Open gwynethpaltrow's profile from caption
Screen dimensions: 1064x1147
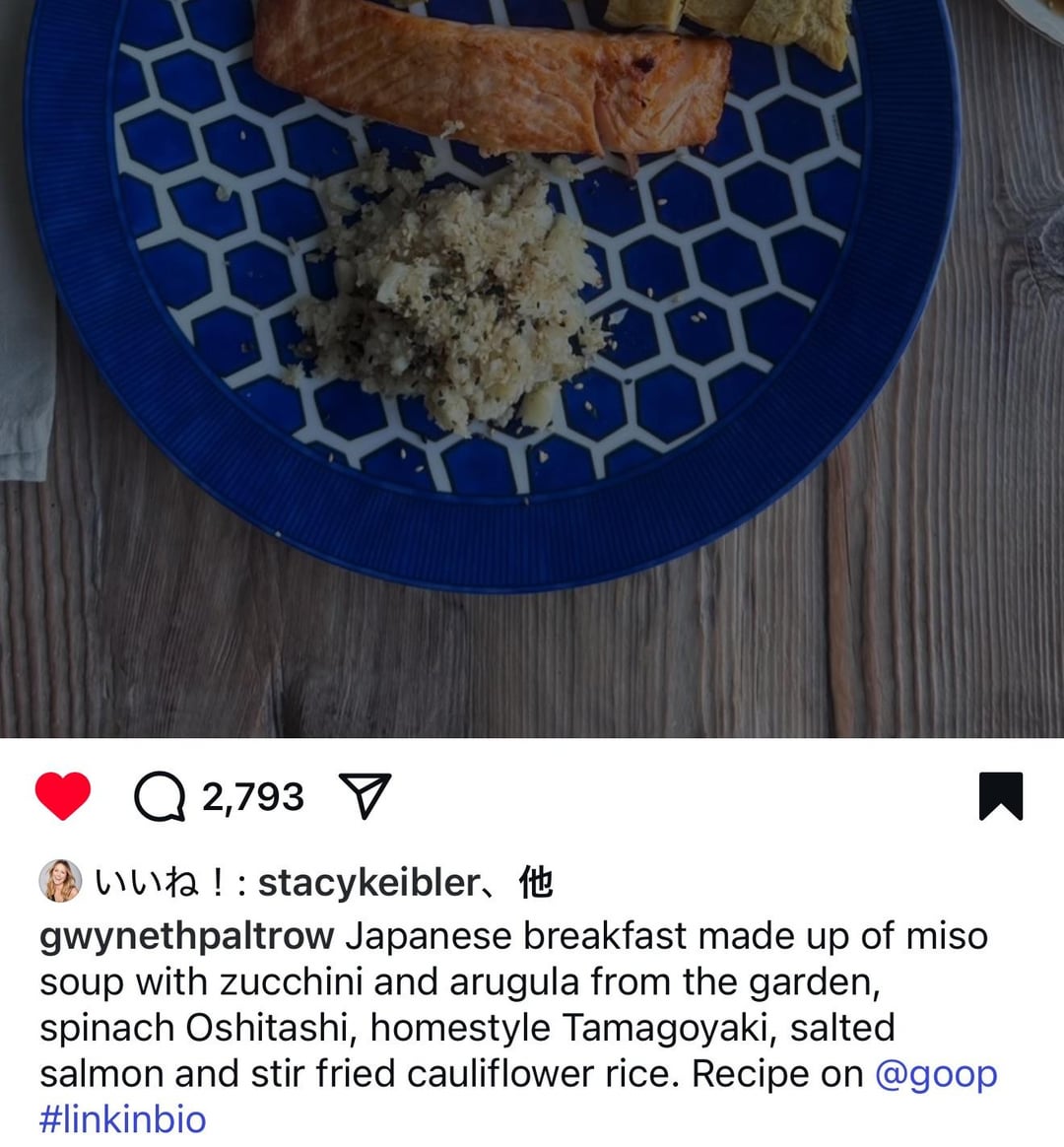pos(187,937)
